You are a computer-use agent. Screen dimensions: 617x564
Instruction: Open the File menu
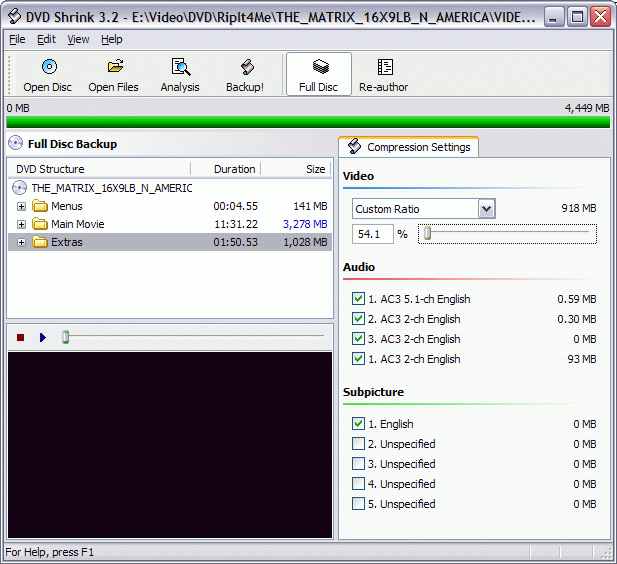(x=17, y=39)
